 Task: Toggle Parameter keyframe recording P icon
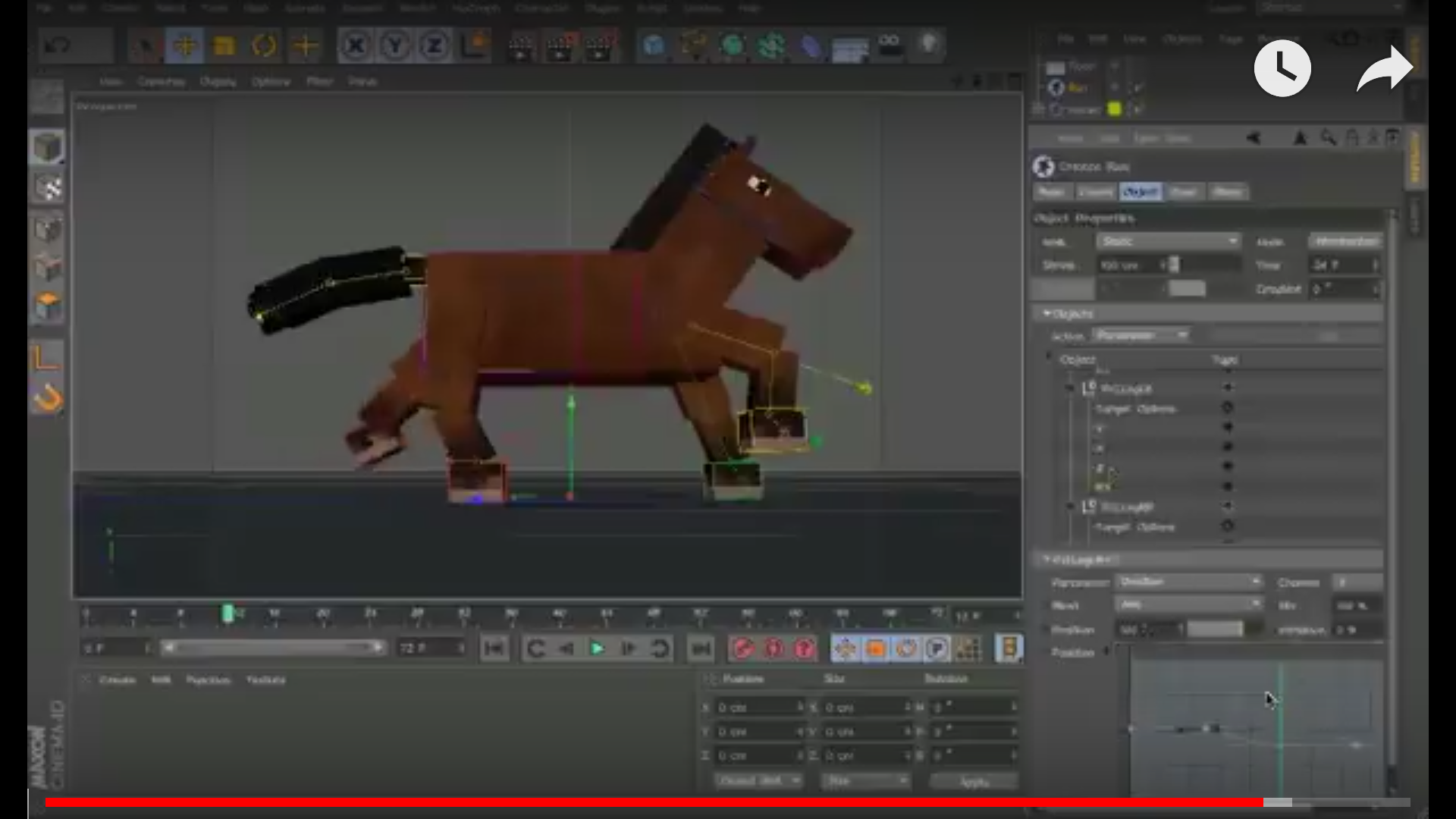[x=937, y=648]
